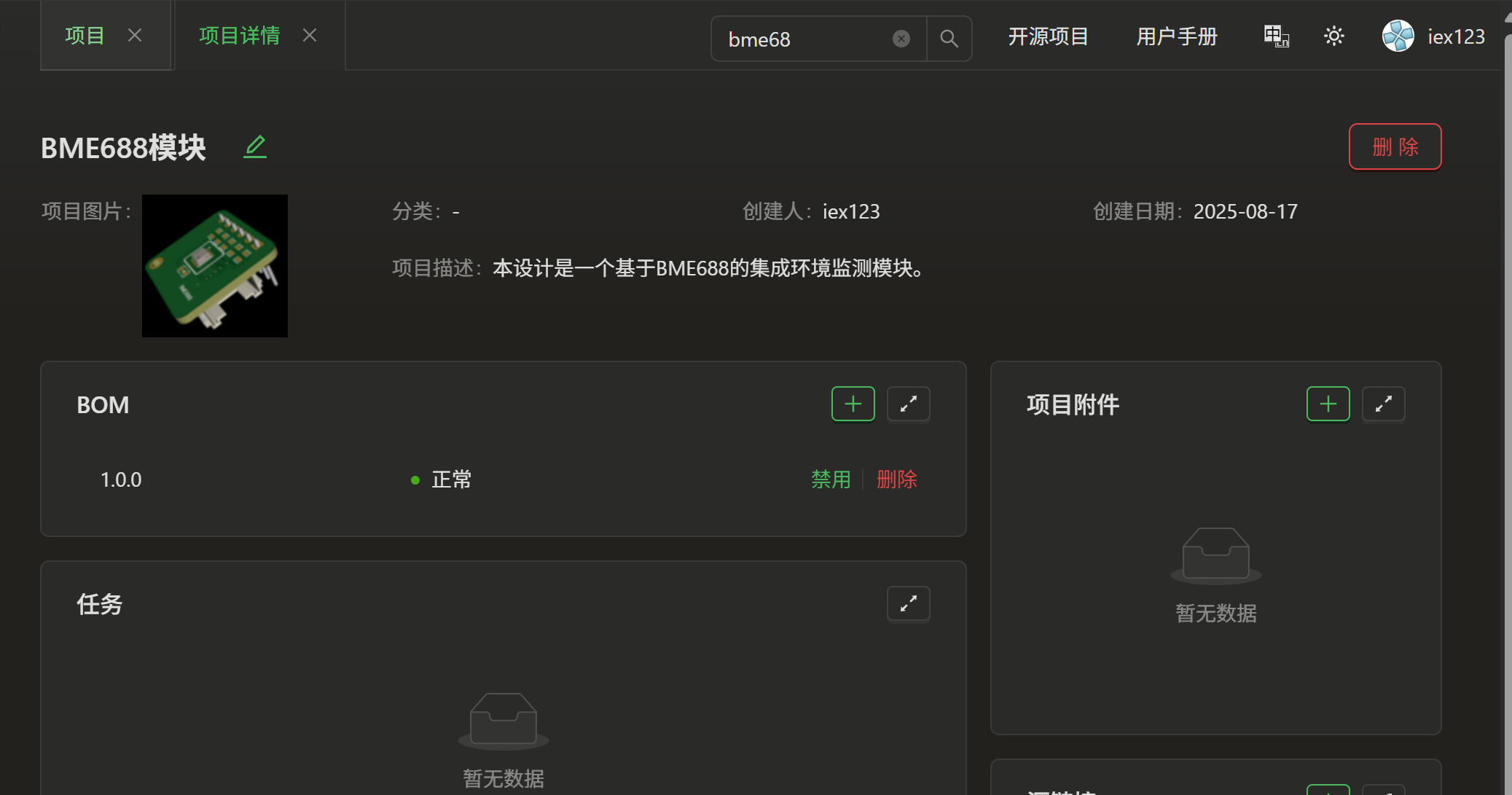Close the 项目 tab
Viewport: 1512px width, 795px height.
(x=135, y=35)
